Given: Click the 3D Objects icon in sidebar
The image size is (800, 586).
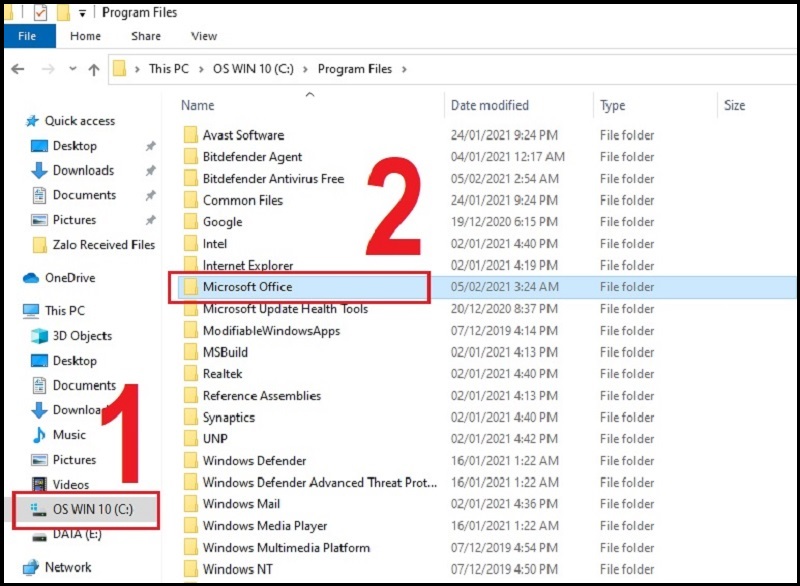Looking at the screenshot, I should tap(39, 336).
